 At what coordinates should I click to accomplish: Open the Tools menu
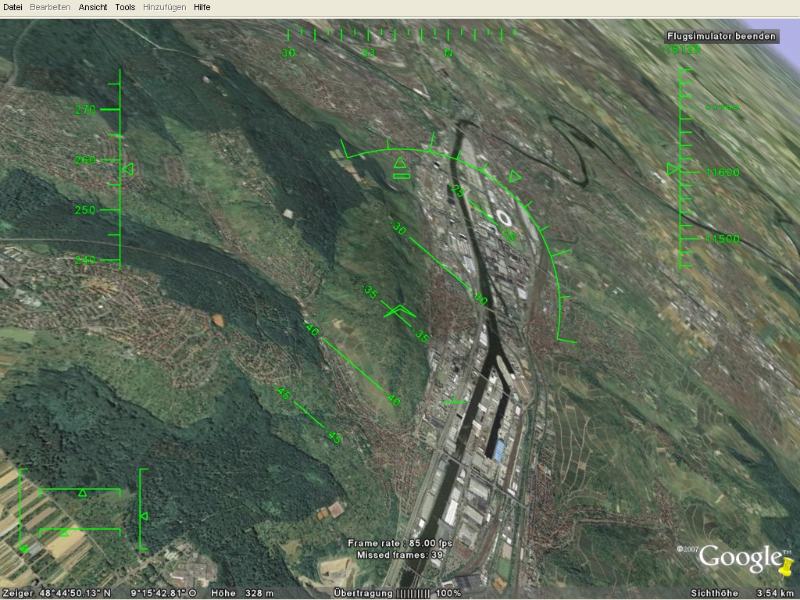click(125, 7)
